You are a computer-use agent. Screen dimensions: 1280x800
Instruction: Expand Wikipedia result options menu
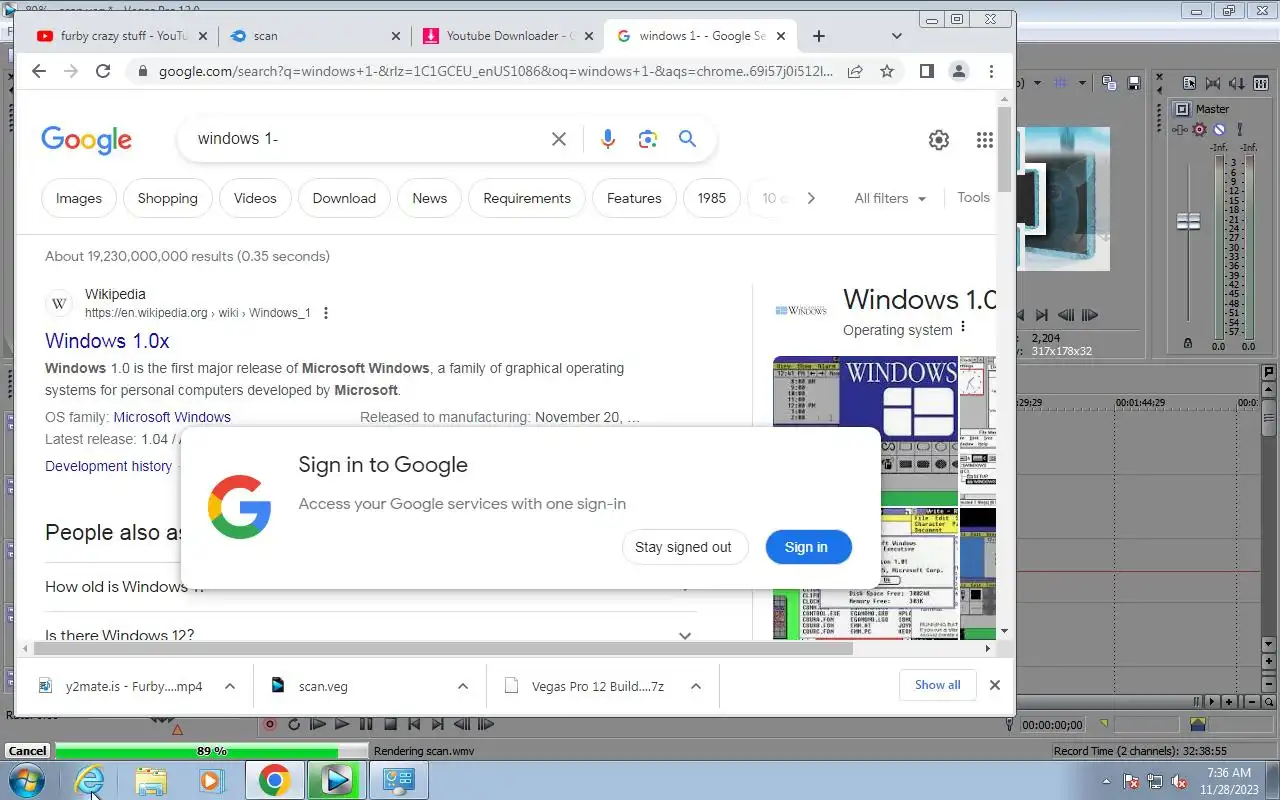click(x=325, y=313)
